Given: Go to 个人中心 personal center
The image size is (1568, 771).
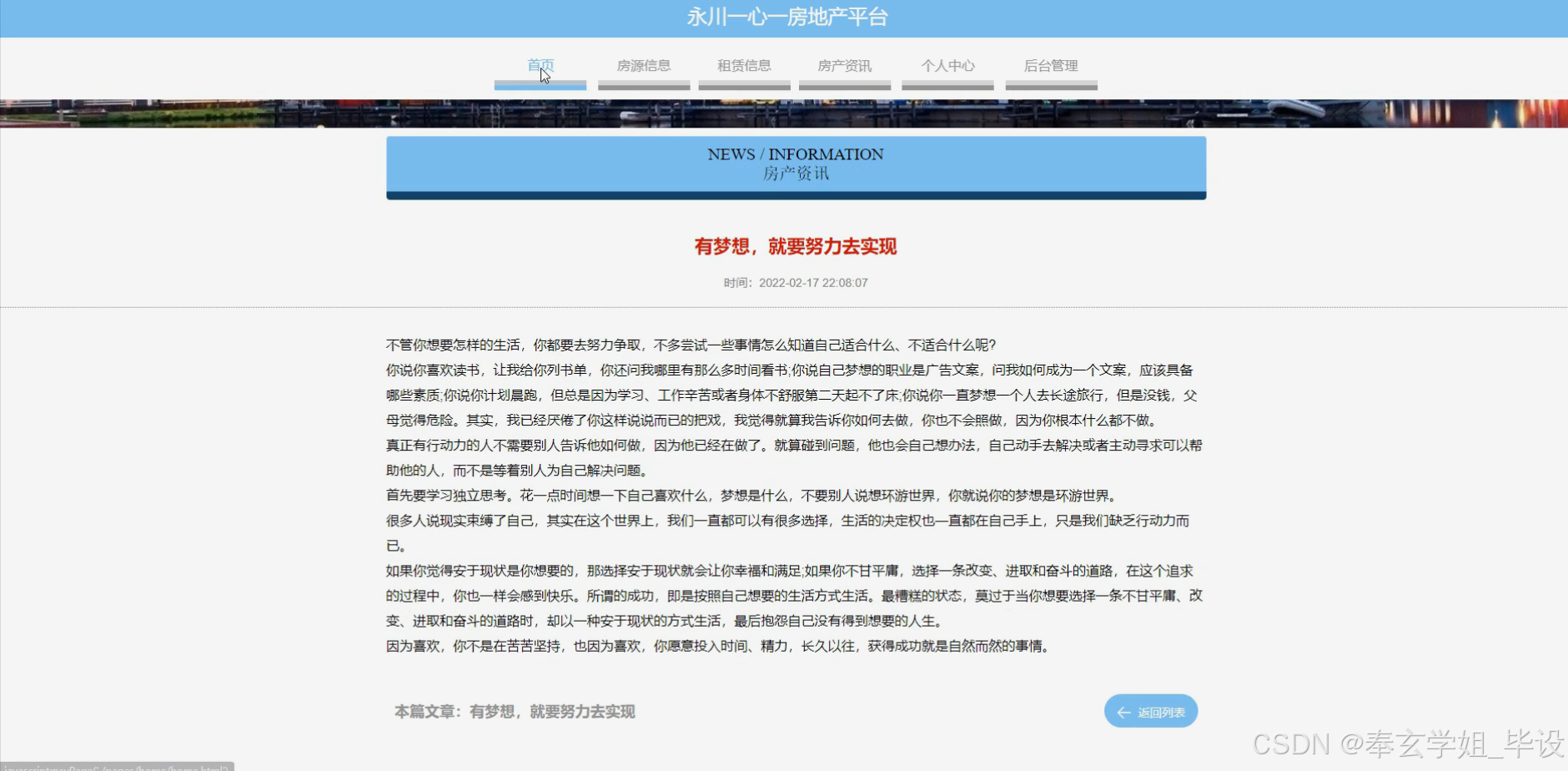Looking at the screenshot, I should [947, 65].
